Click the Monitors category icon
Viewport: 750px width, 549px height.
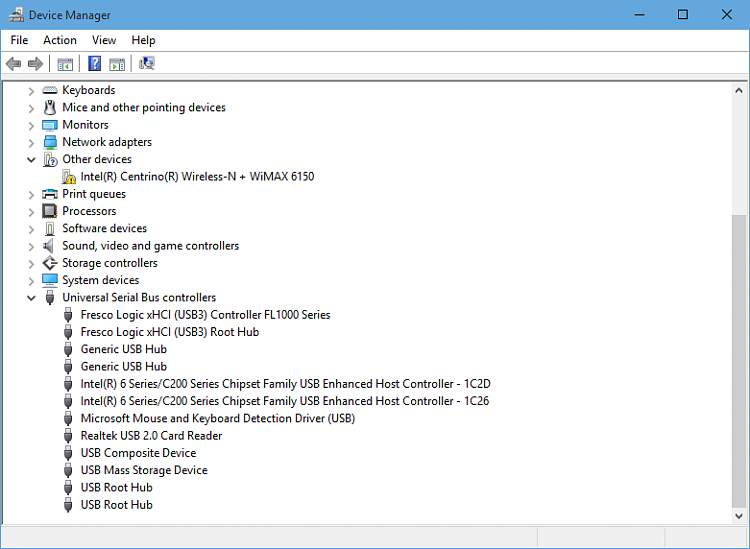(x=50, y=125)
